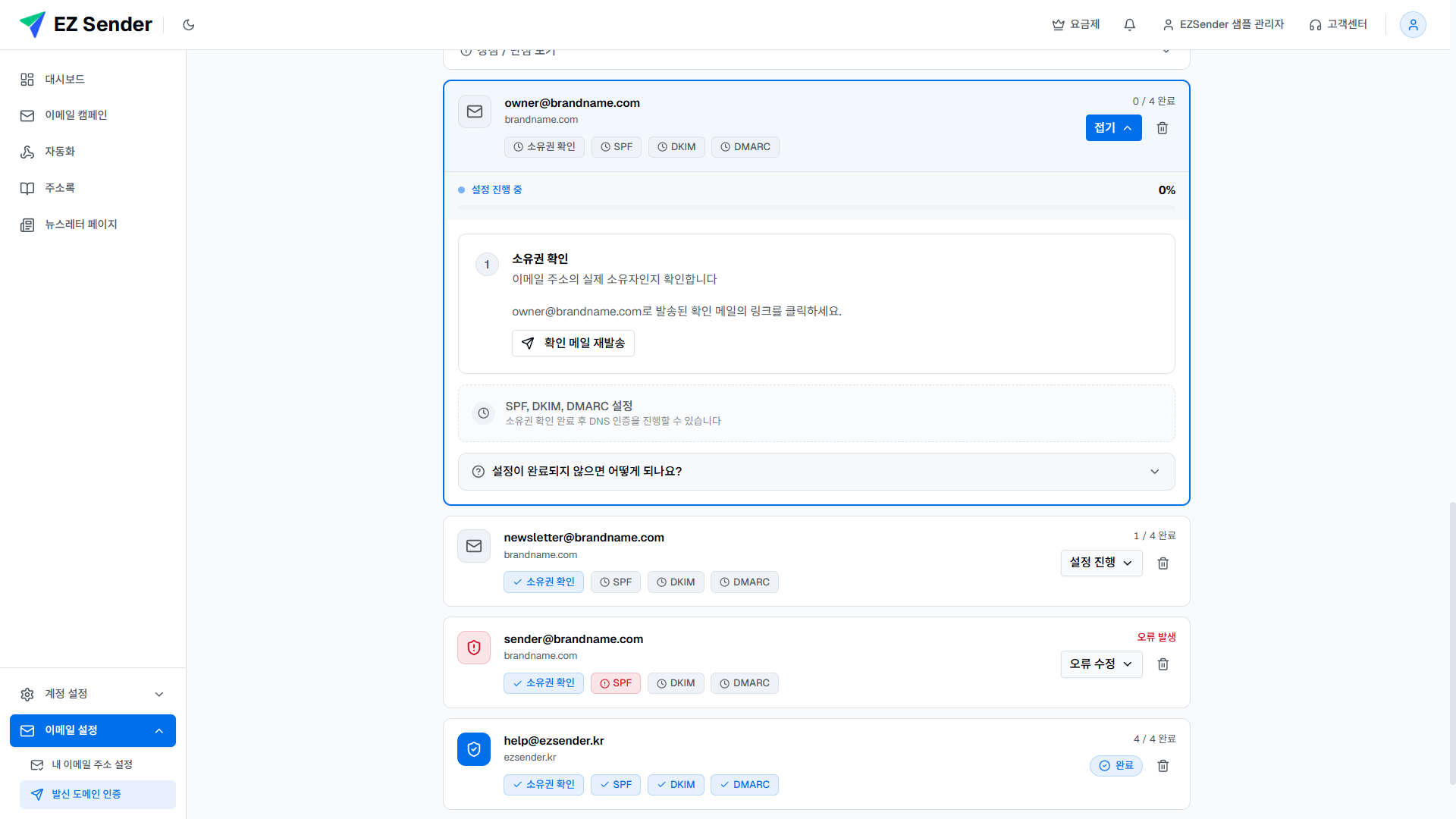1456x819 pixels.
Task: Click 소유권 확인 checked badge on newsletter@brandname.com
Action: [x=544, y=582]
